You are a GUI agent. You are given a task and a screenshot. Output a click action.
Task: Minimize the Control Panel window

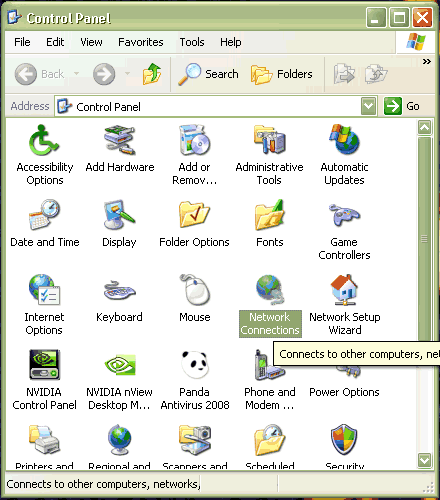pyautogui.click(x=376, y=17)
